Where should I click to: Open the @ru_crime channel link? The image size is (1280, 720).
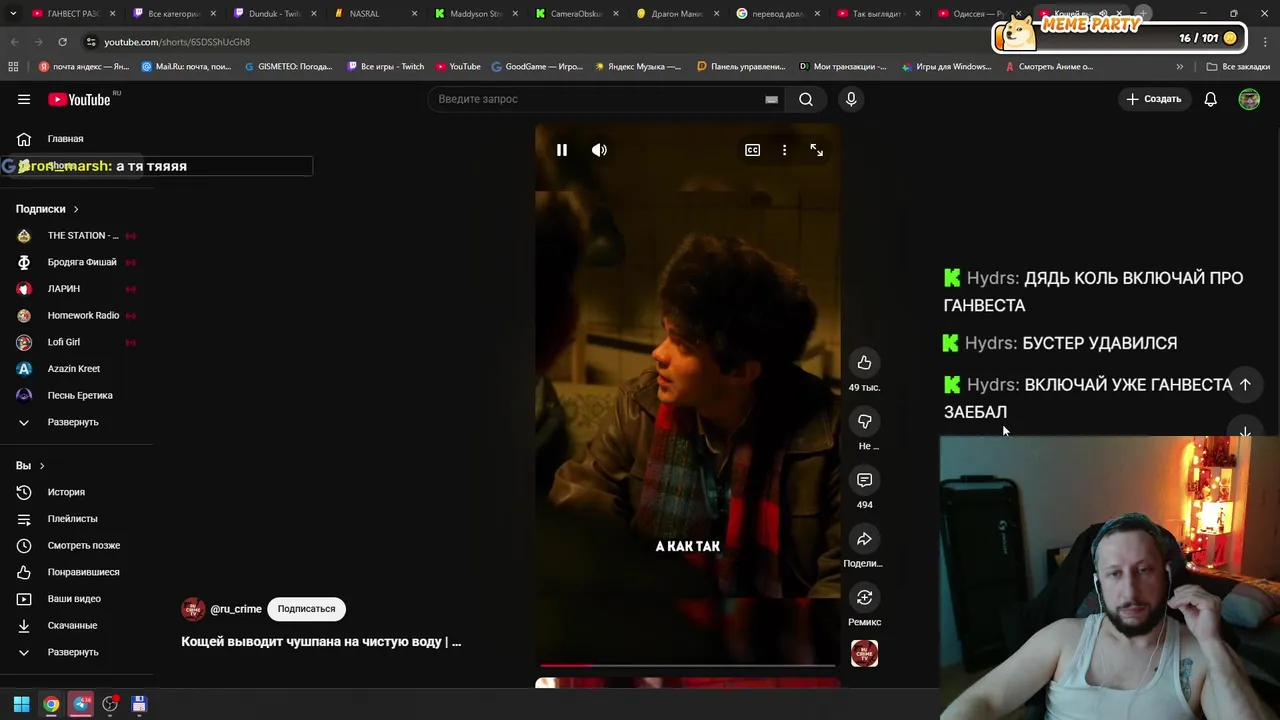tap(236, 609)
